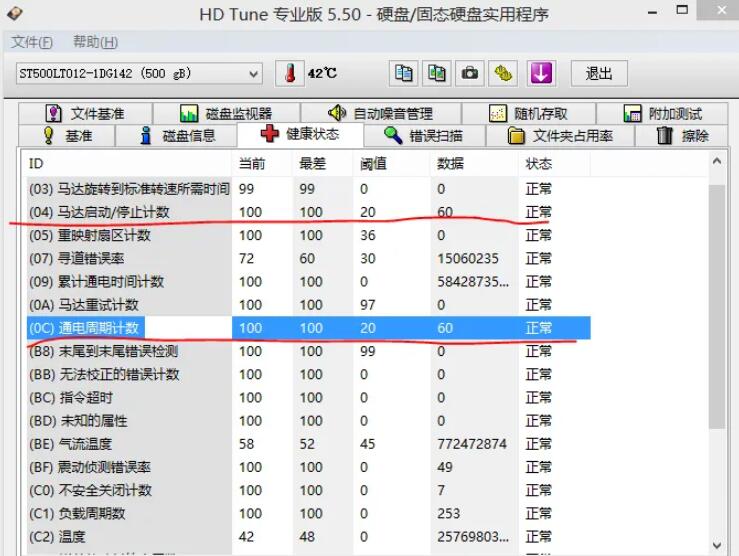Select row (BE) 气流温度
This screenshot has height=556, width=739.
(x=309, y=444)
